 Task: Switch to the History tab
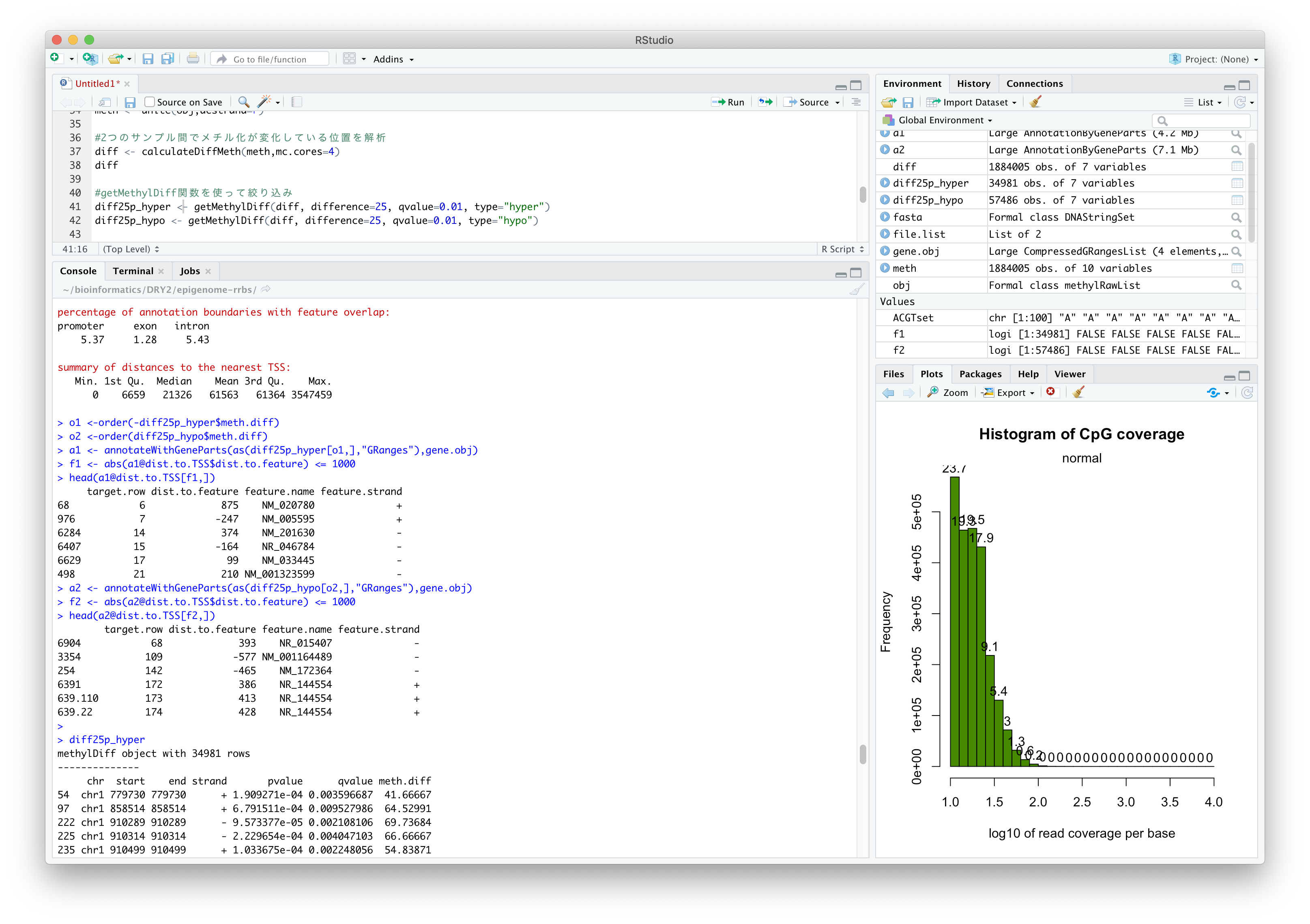[x=973, y=83]
